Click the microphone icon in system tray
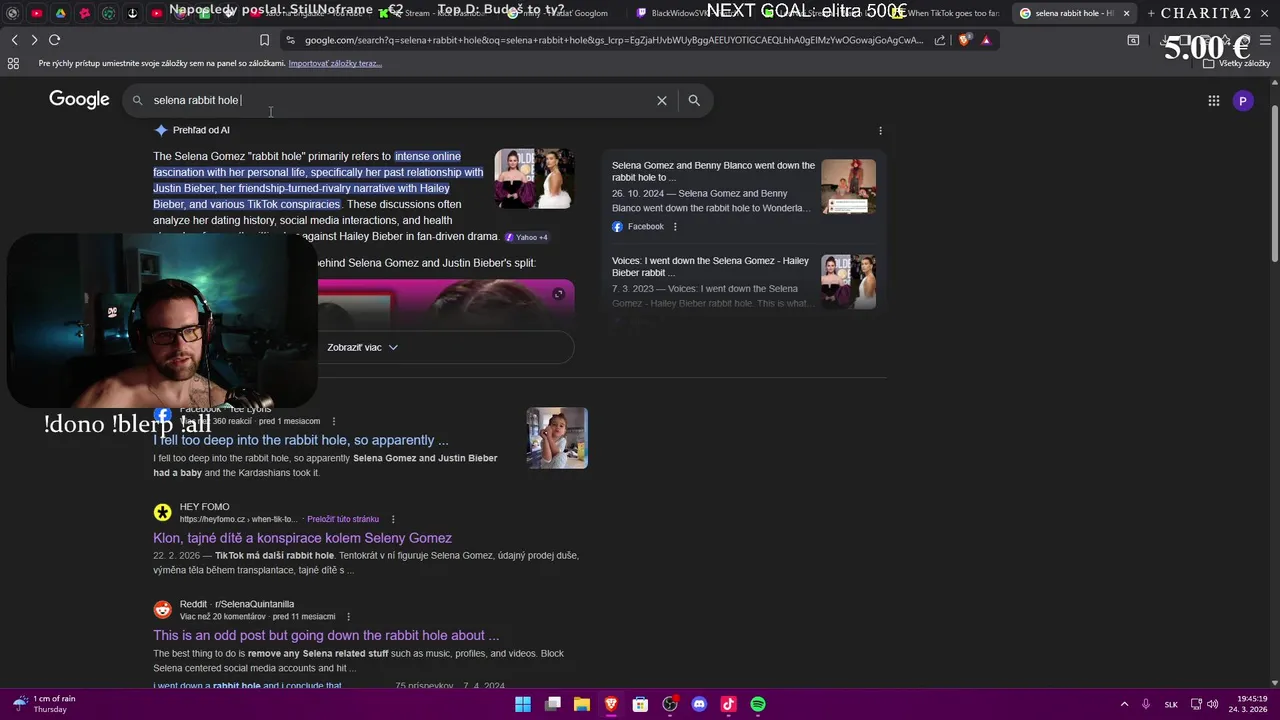1280x720 pixels. point(1146,704)
